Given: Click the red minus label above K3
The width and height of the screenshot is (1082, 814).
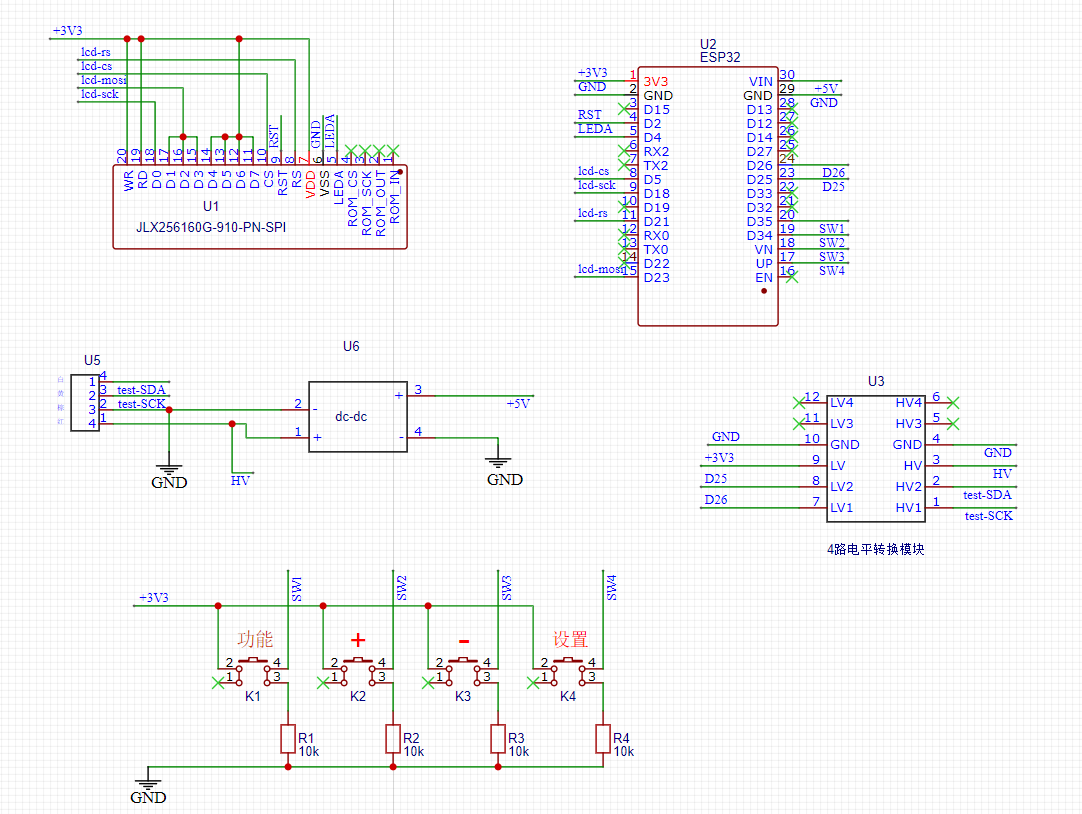Looking at the screenshot, I should coord(464,642).
